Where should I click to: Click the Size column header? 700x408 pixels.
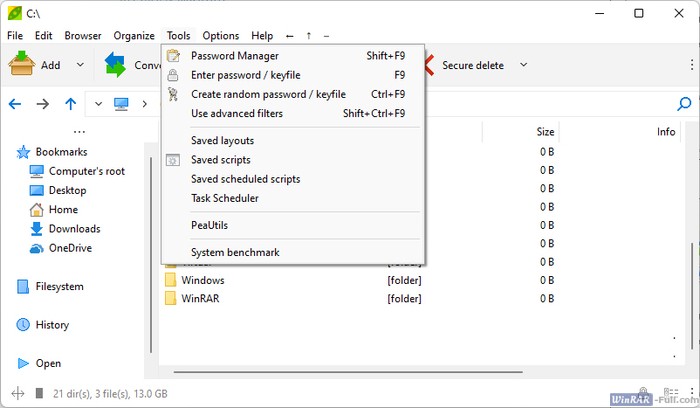pos(545,132)
